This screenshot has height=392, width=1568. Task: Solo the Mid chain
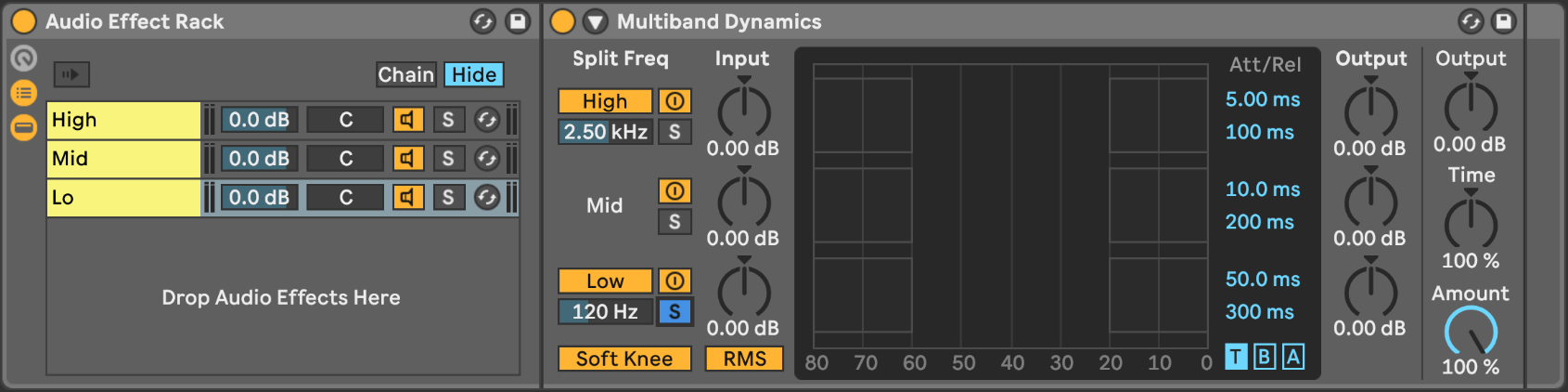point(448,159)
